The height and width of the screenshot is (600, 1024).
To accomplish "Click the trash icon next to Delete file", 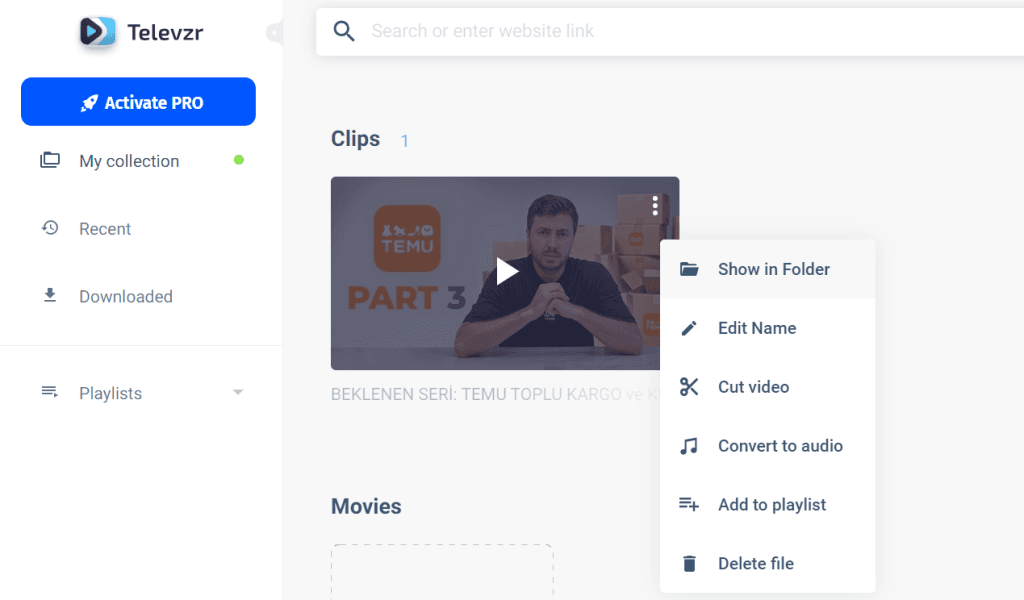I will pyautogui.click(x=689, y=563).
